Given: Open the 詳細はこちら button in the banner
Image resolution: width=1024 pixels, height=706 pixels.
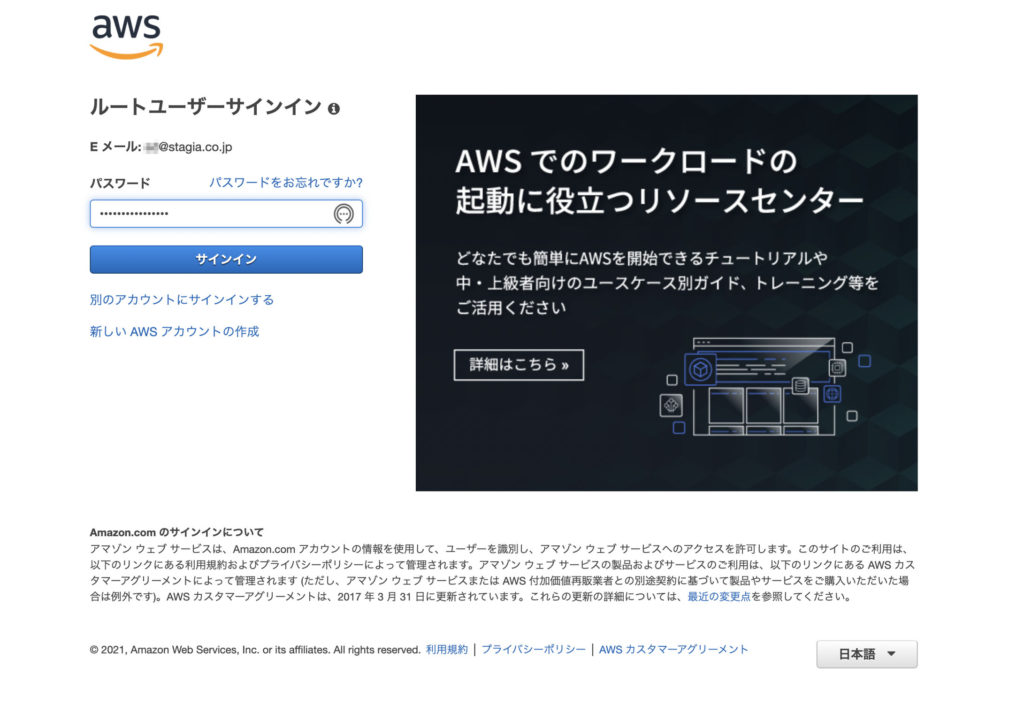Looking at the screenshot, I should (519, 364).
